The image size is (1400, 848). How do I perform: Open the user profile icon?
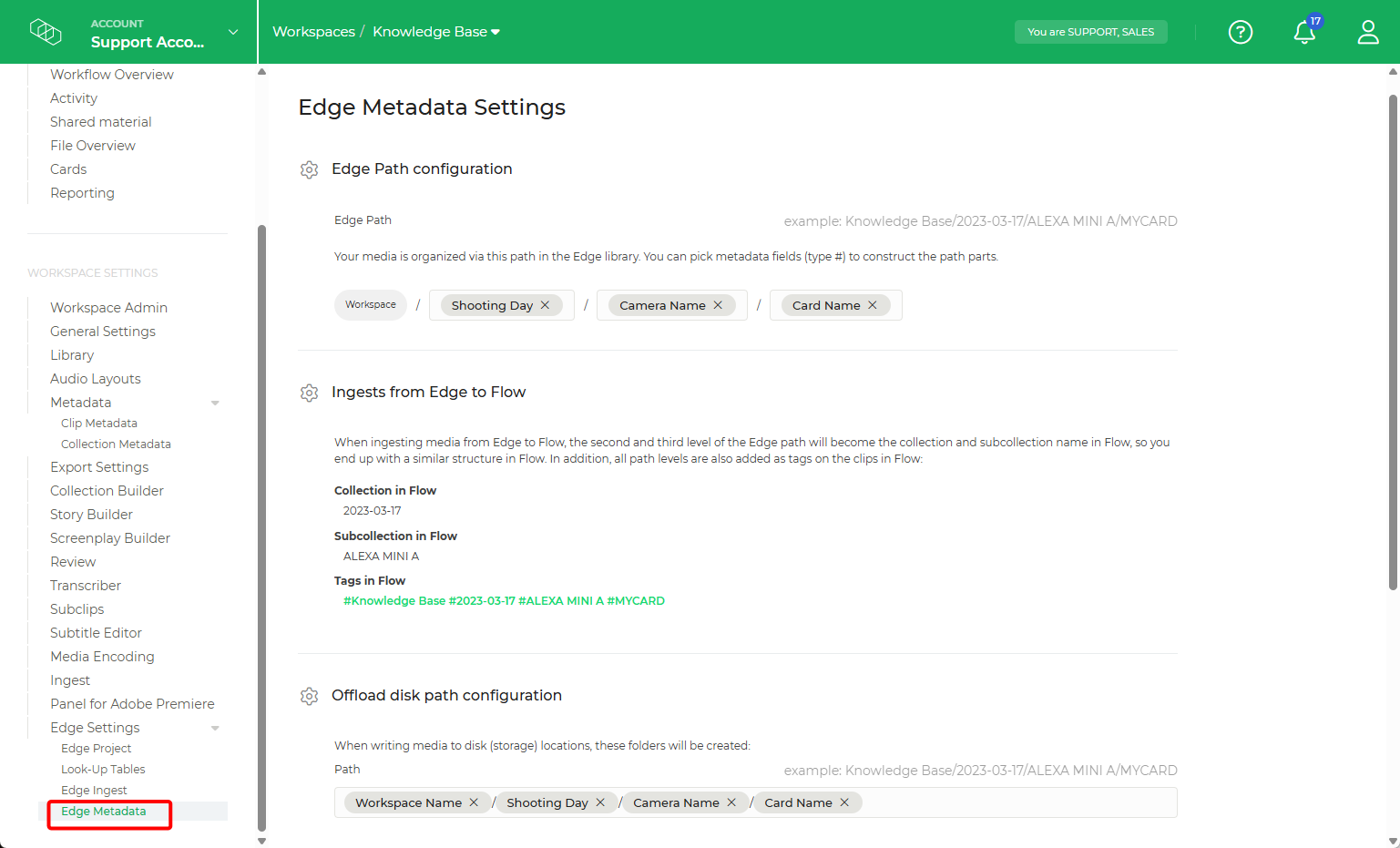click(x=1367, y=32)
